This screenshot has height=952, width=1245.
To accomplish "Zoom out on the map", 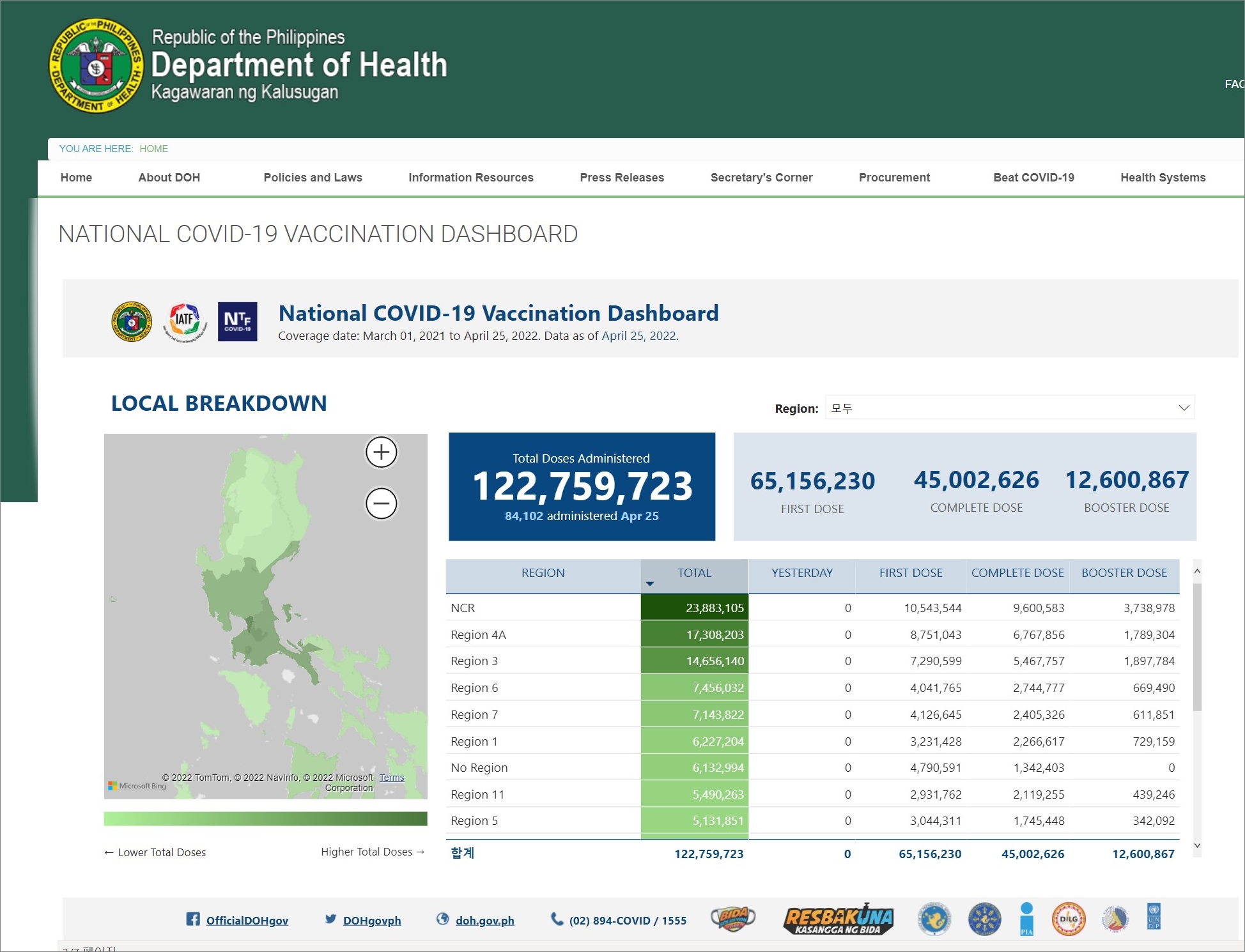I will (x=381, y=503).
